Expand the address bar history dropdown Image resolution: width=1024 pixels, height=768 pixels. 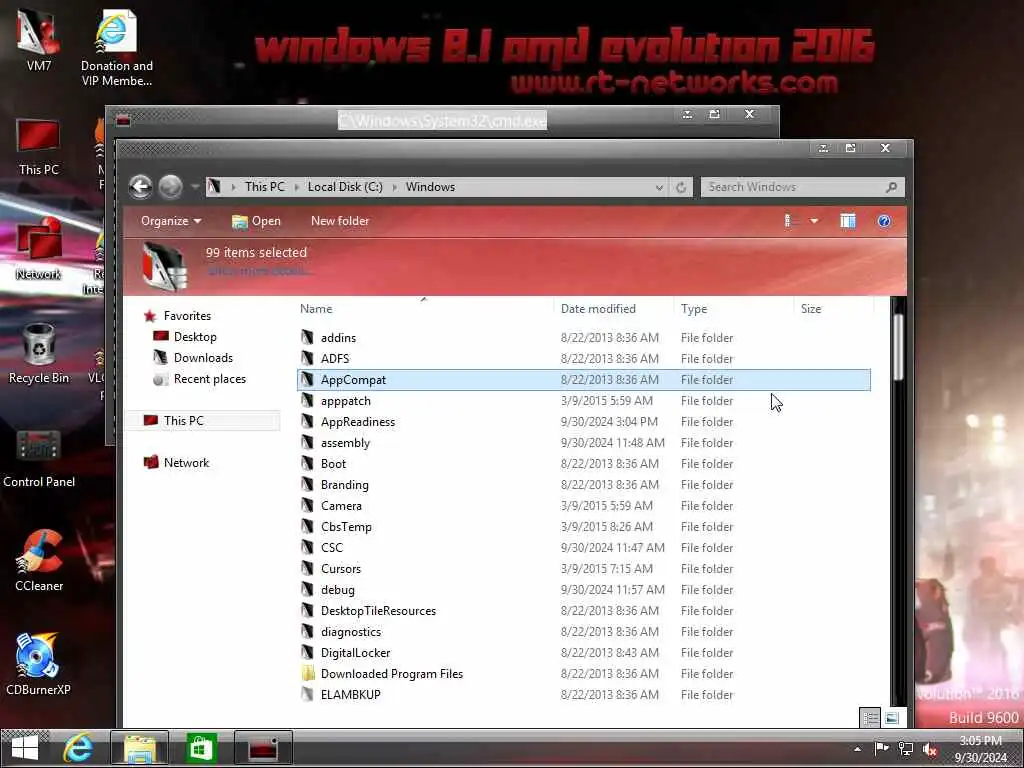[659, 187]
